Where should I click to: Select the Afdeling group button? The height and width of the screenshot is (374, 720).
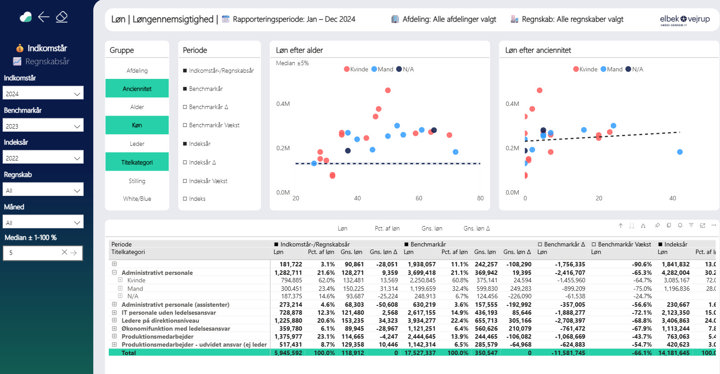click(137, 71)
